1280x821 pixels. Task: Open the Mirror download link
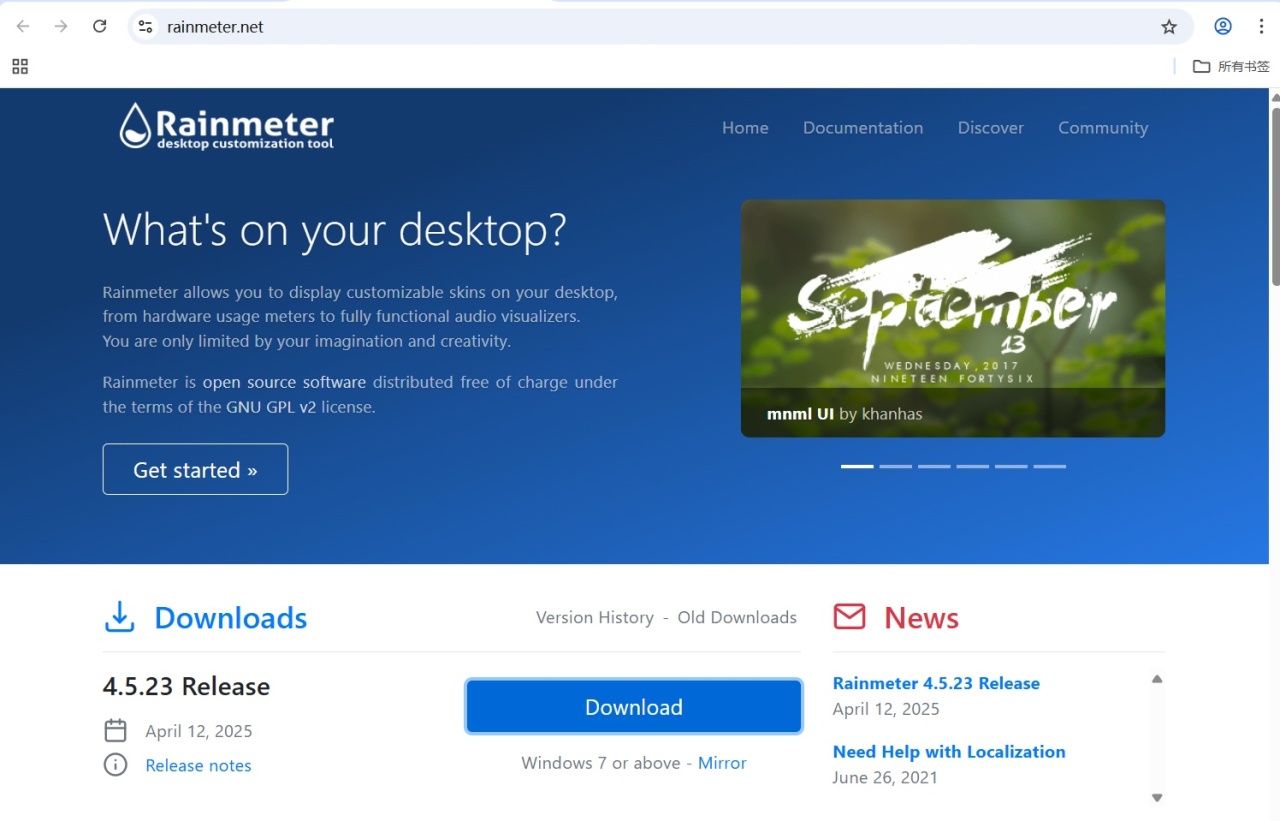point(722,763)
